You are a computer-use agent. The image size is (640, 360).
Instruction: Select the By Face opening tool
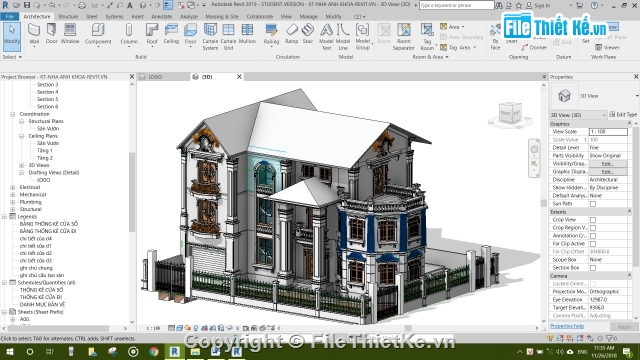point(495,37)
